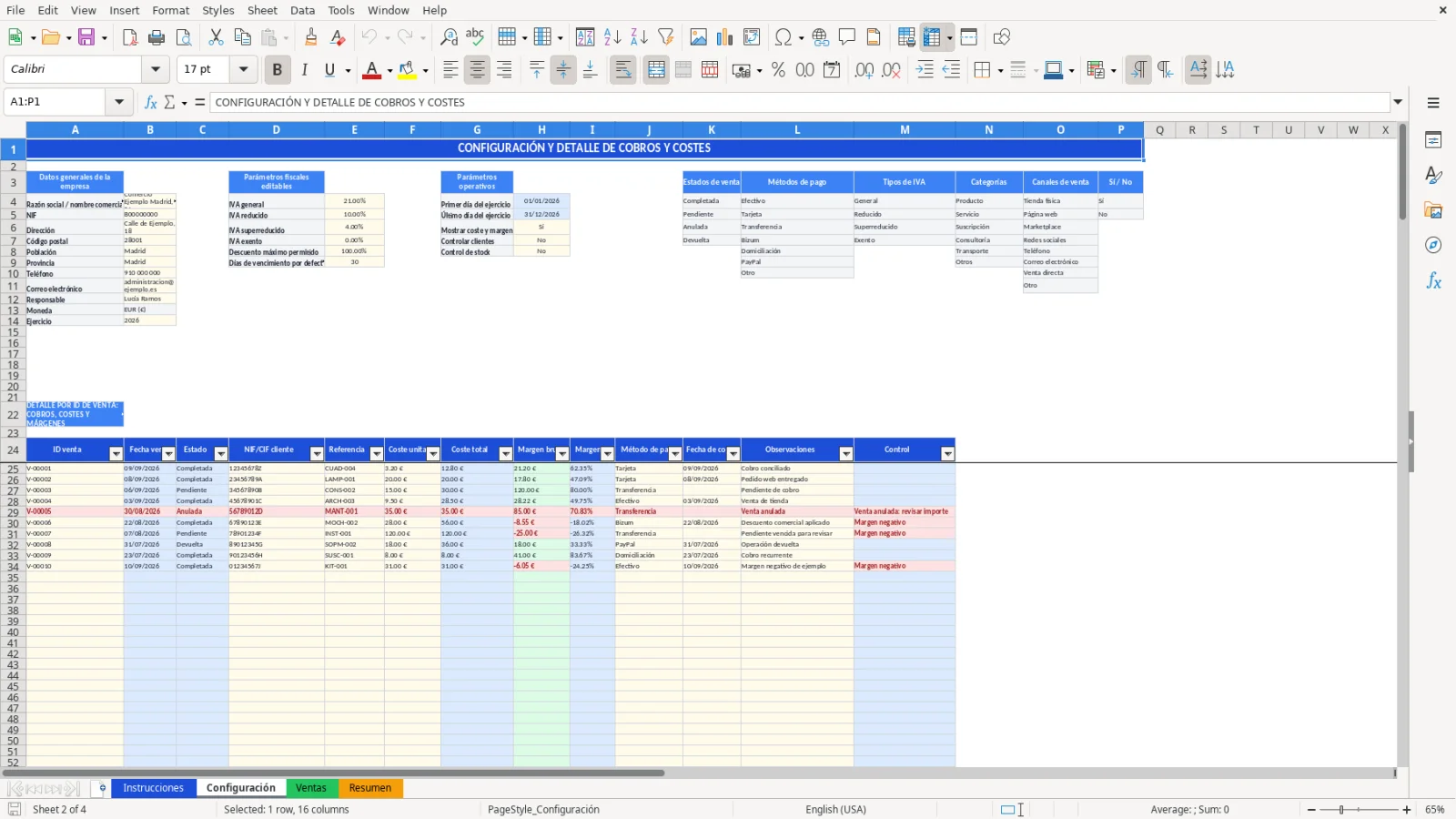Image resolution: width=1456 pixels, height=819 pixels.
Task: Click the Function Wizard fx icon
Action: click(x=151, y=102)
